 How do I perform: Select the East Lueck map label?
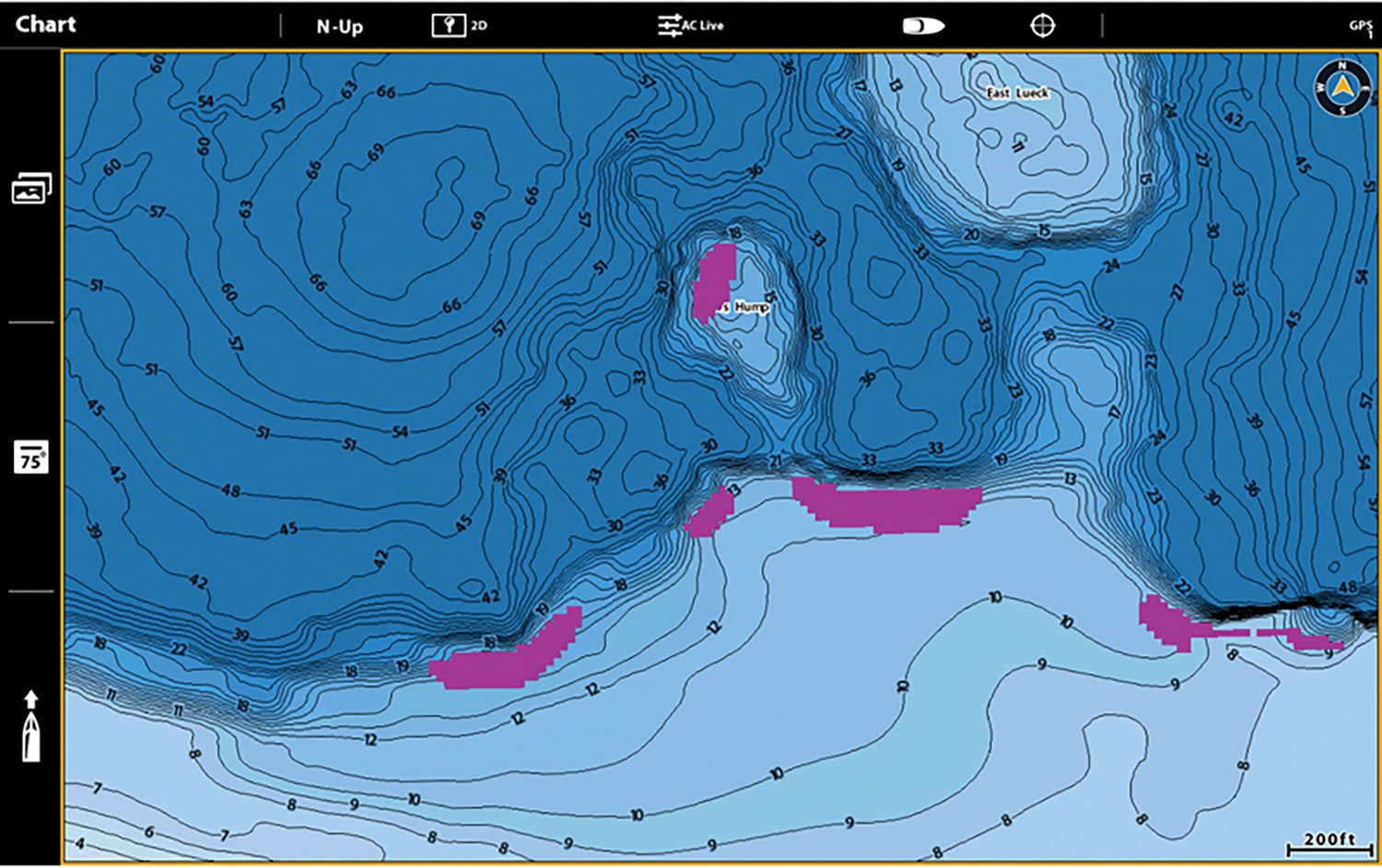1017,93
